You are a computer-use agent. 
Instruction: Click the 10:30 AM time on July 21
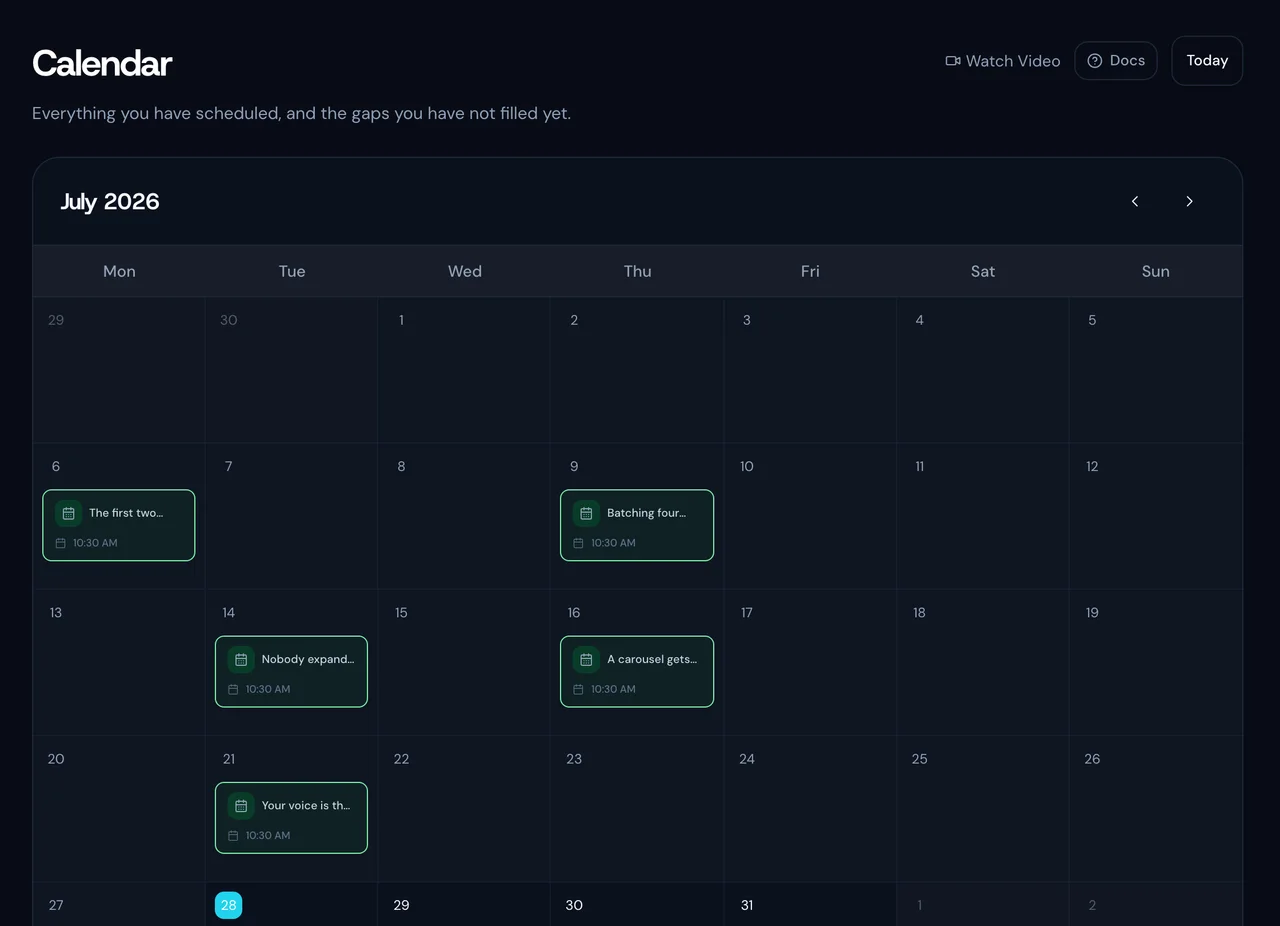(x=268, y=835)
